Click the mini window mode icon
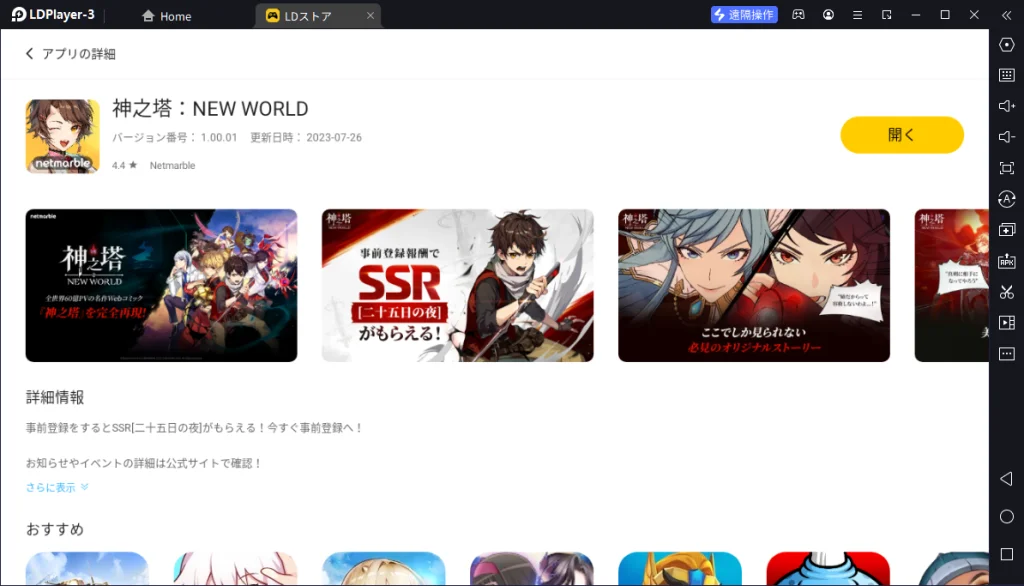The width and height of the screenshot is (1024, 586). click(x=886, y=14)
